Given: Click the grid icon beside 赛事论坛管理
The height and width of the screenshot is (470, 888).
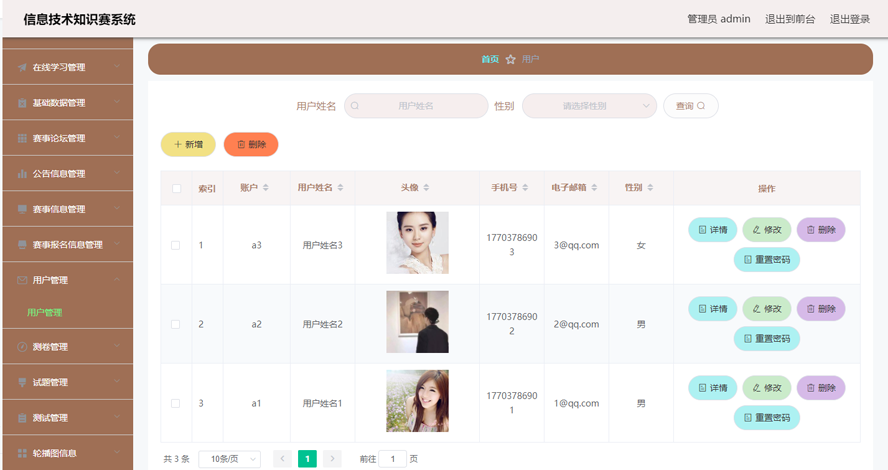Looking at the screenshot, I should [x=22, y=138].
